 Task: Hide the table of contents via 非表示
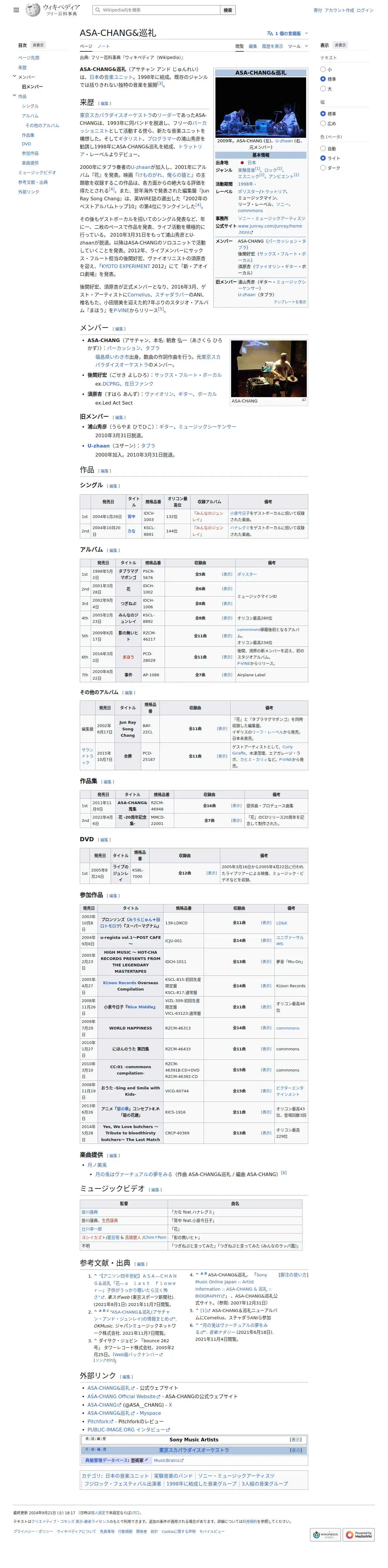pos(38,45)
